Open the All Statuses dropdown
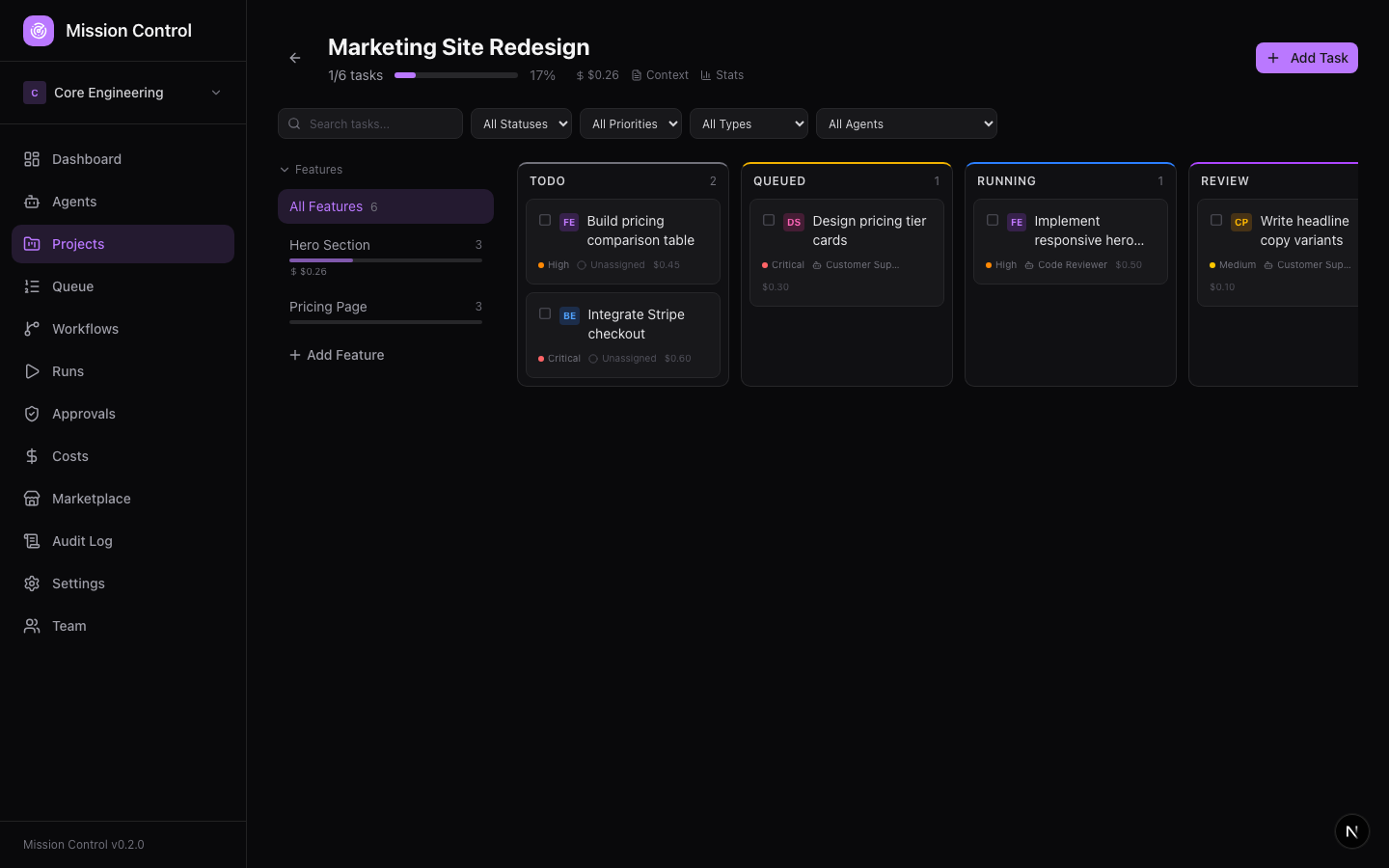Screen dimensions: 1389x868 [x=521, y=123]
